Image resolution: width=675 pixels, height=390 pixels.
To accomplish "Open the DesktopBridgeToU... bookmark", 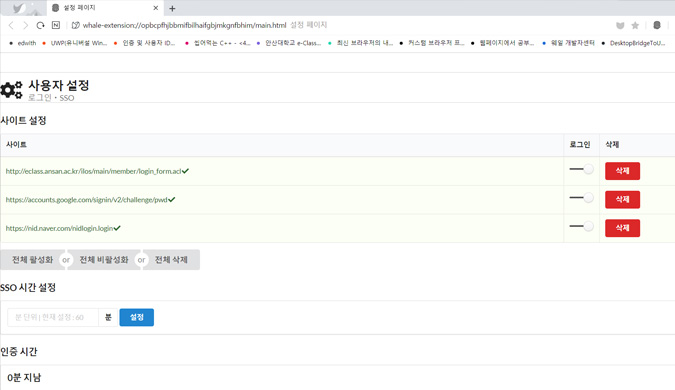I will 633,43.
